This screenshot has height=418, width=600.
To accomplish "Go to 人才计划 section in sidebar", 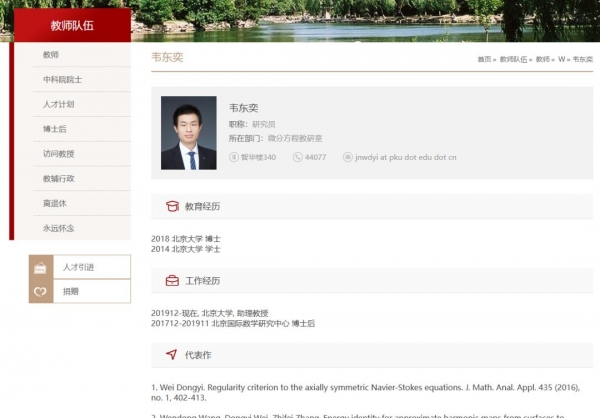I will point(58,104).
